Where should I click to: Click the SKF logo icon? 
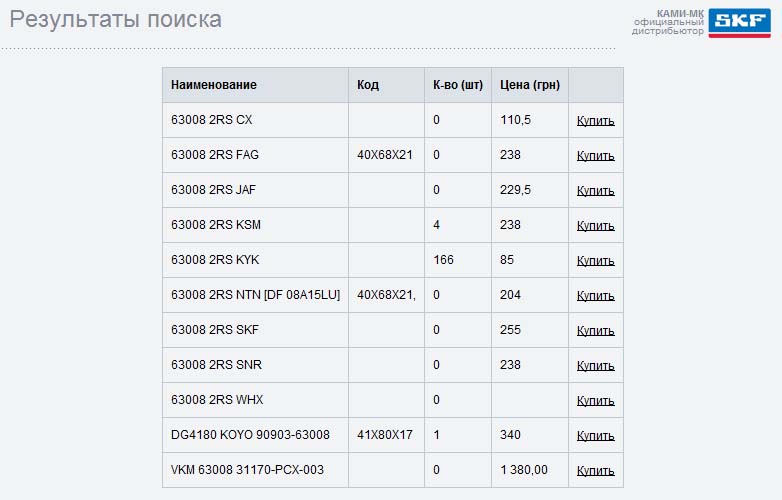[740, 22]
